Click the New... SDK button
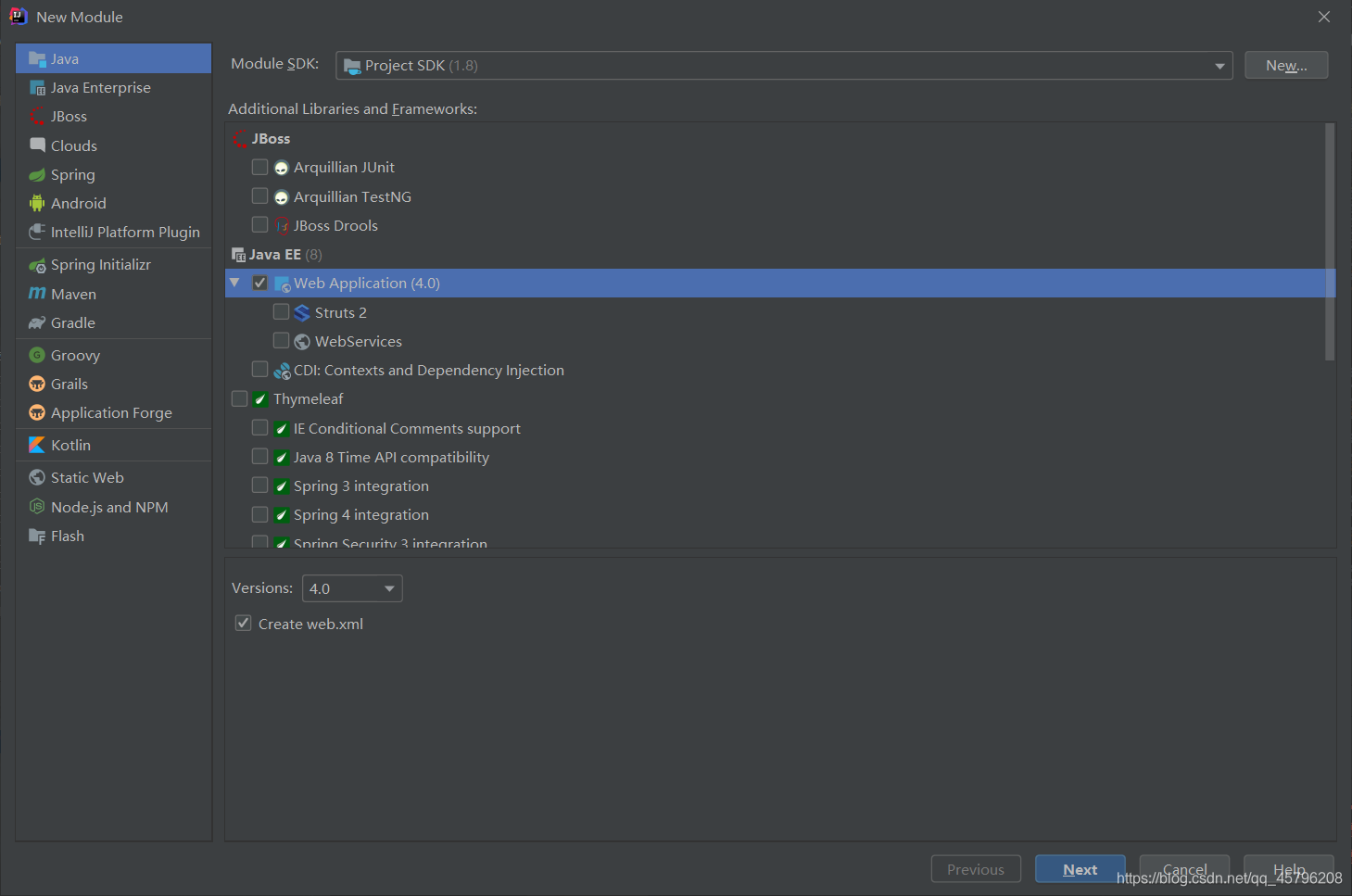 point(1286,66)
